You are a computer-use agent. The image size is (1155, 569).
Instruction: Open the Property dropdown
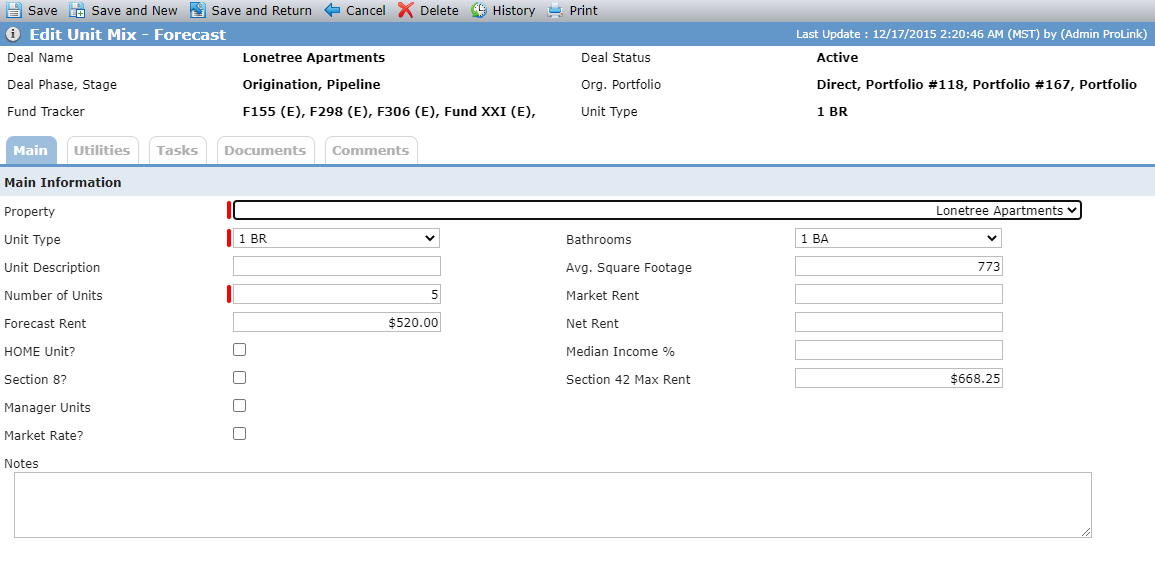pyautogui.click(x=657, y=210)
